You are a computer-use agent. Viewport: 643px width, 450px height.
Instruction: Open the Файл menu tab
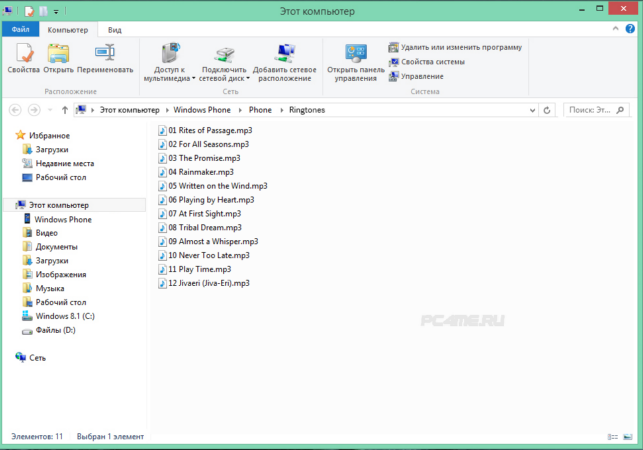21,30
